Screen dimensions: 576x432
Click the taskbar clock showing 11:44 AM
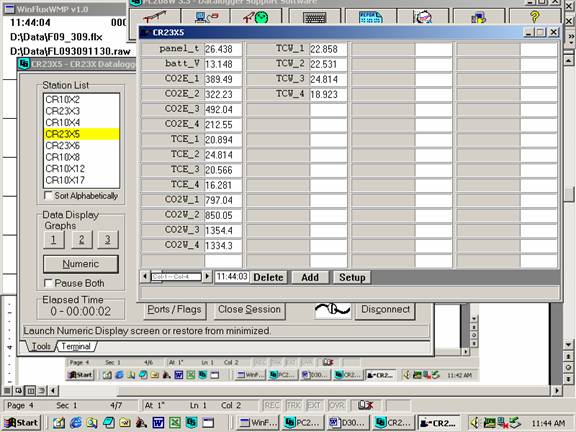pyautogui.click(x=548, y=423)
